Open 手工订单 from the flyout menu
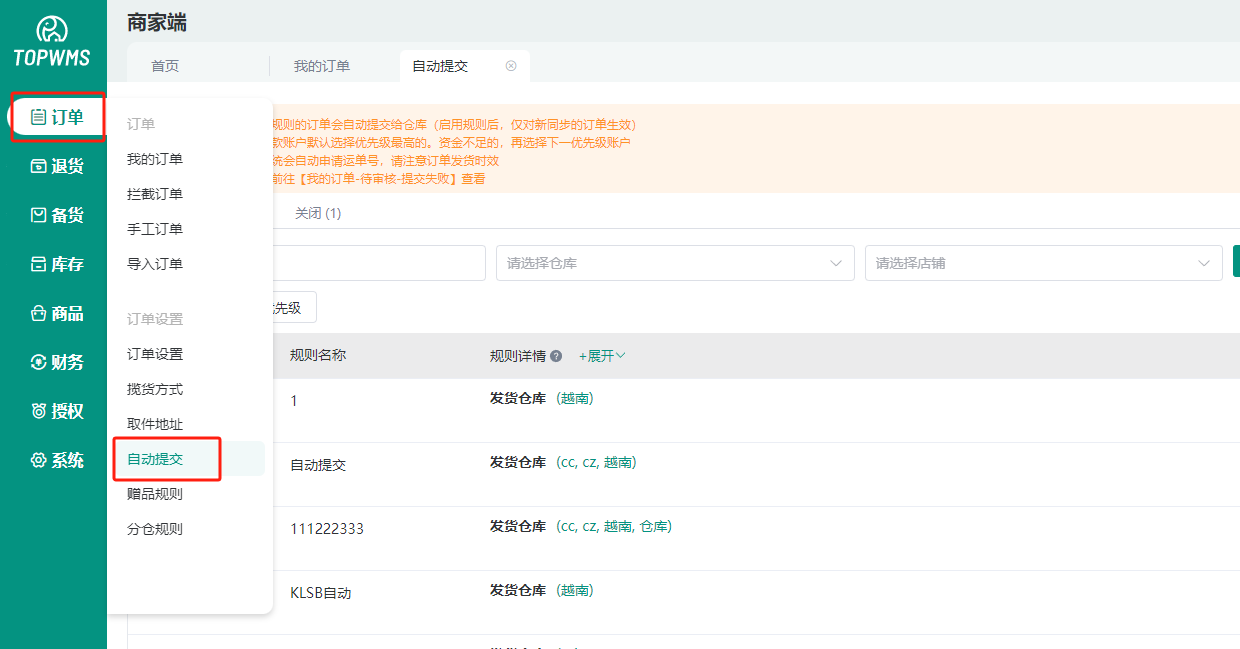The width and height of the screenshot is (1240, 649). point(155,229)
